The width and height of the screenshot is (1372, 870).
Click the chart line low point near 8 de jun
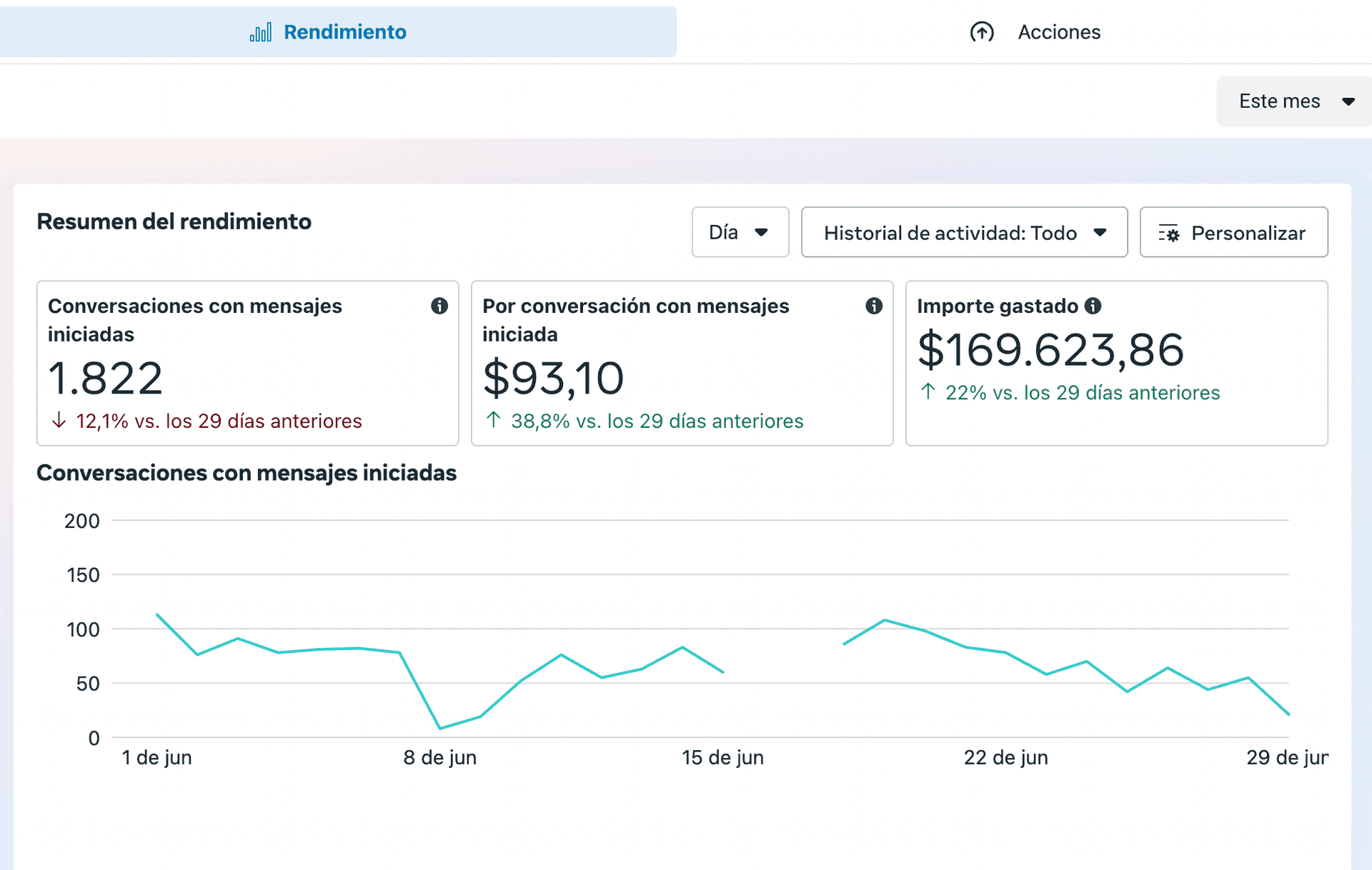(x=440, y=728)
